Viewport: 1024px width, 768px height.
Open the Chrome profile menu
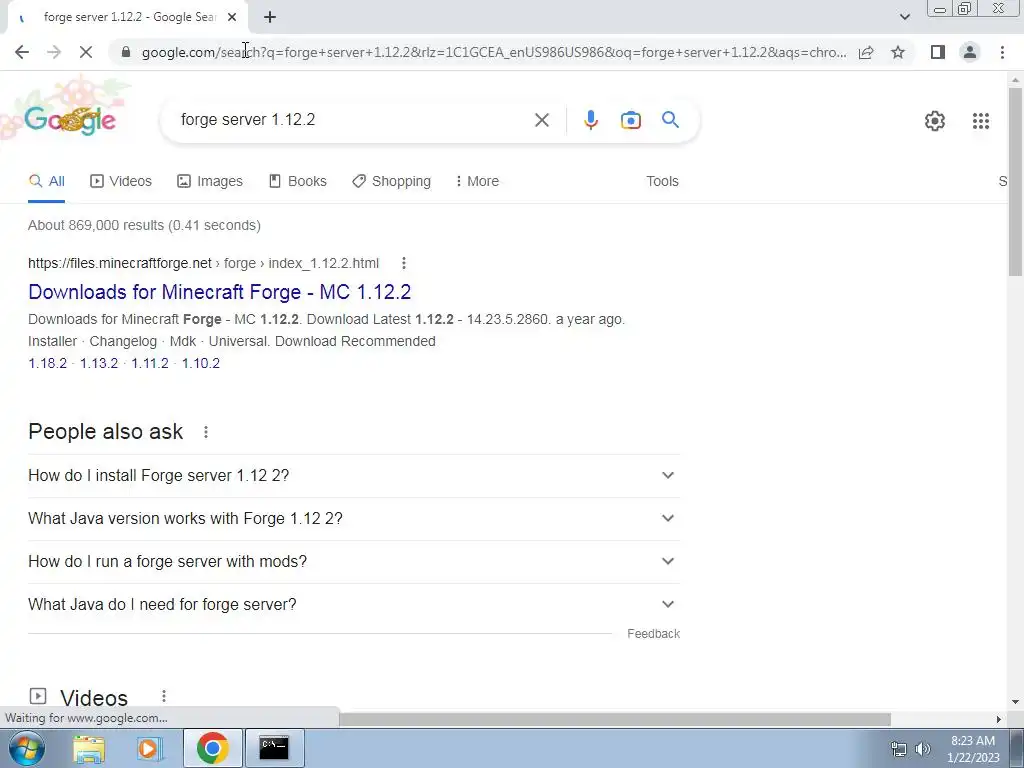point(970,52)
